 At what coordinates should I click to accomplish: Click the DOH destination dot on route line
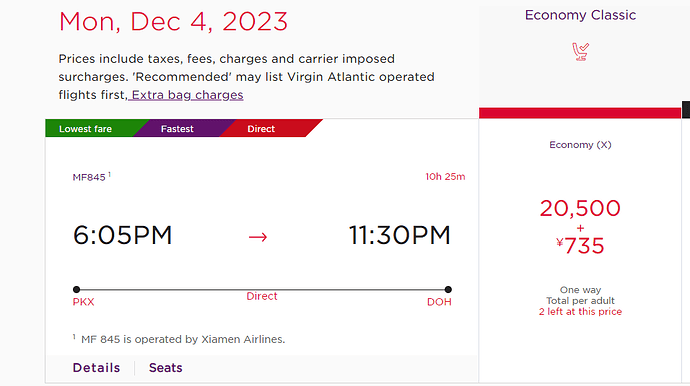click(448, 289)
